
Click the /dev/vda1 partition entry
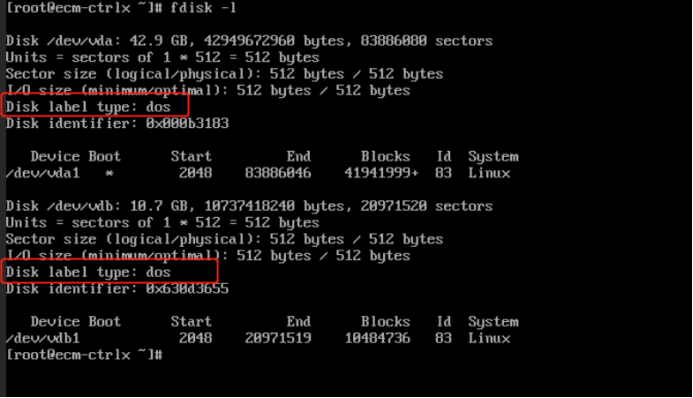[258, 173]
